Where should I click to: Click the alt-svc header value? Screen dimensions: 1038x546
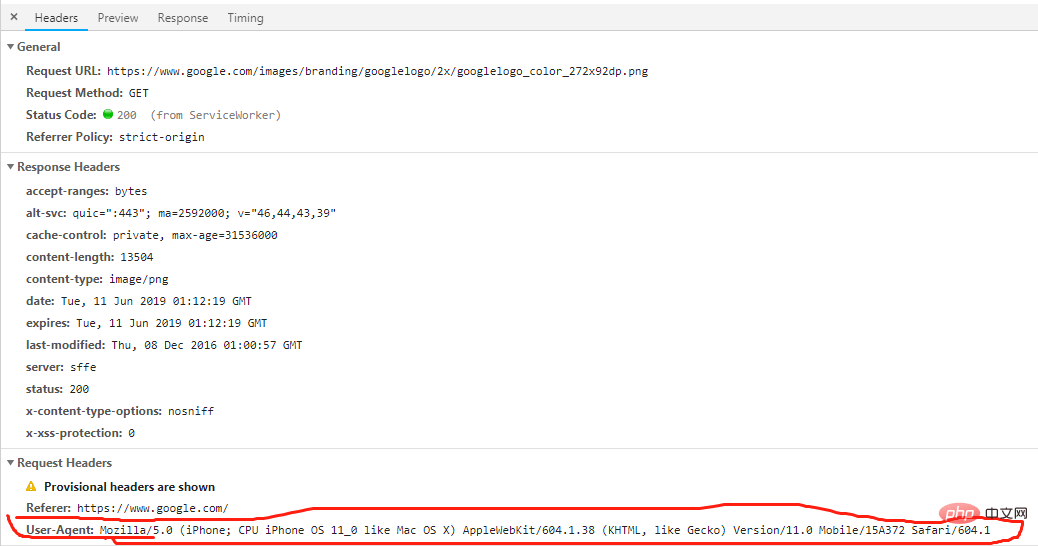click(204, 213)
